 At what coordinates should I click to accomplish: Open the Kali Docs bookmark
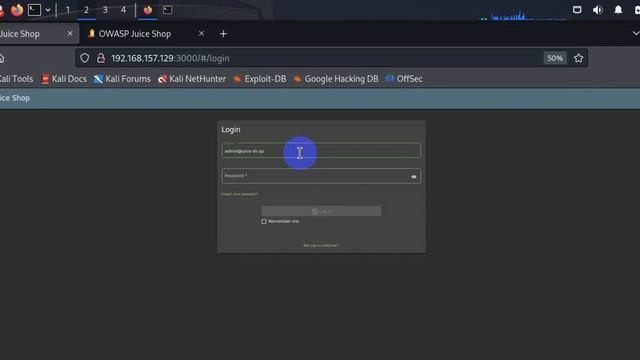click(64, 79)
